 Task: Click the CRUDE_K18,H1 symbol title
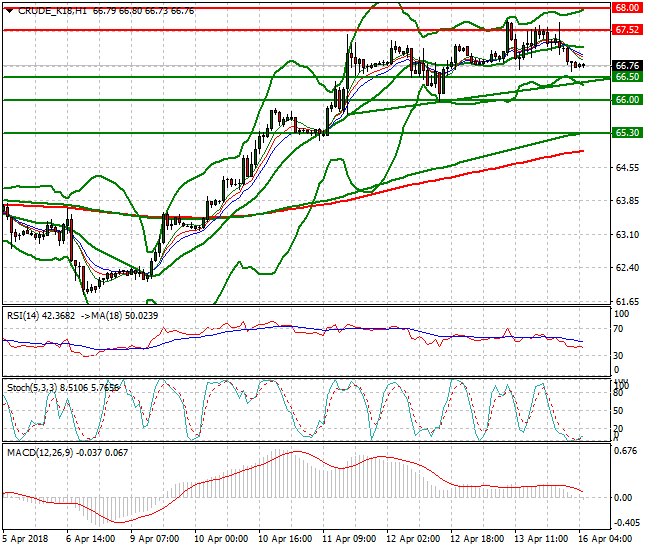(x=52, y=11)
